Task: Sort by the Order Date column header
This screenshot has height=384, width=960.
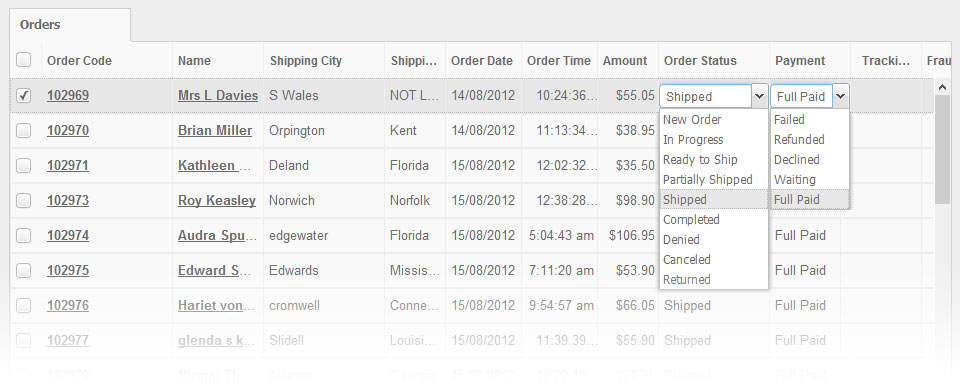Action: click(x=482, y=61)
